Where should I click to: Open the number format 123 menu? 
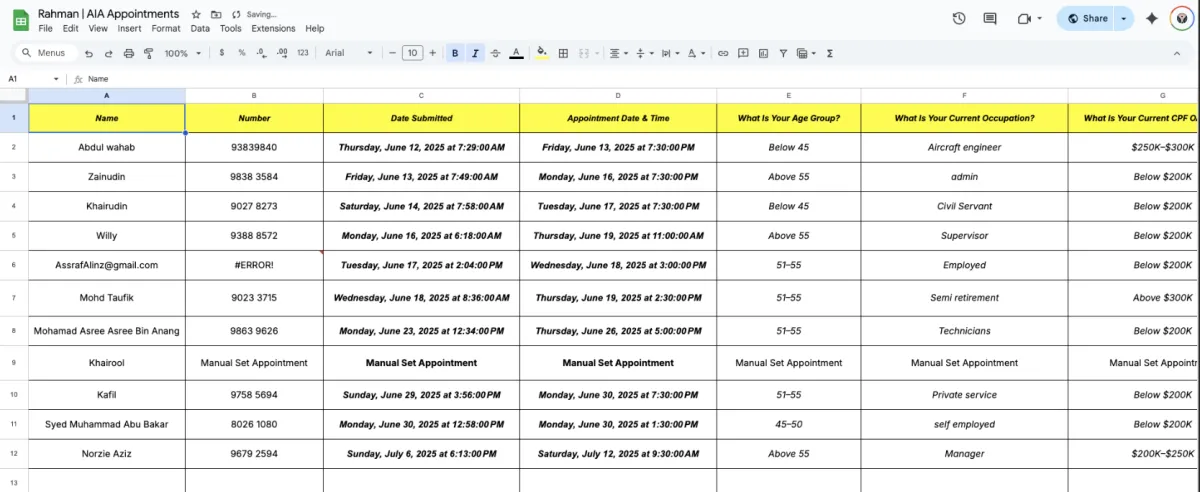[x=303, y=53]
